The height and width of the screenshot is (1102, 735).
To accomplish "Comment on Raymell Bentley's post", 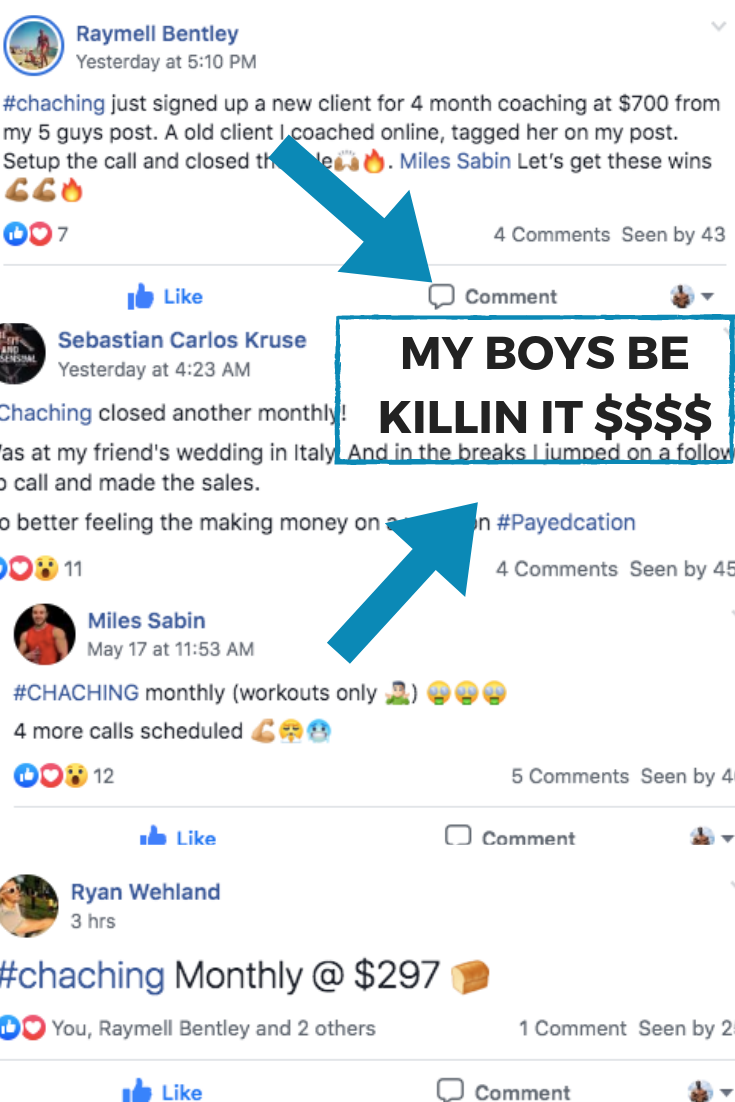I will coord(493,297).
